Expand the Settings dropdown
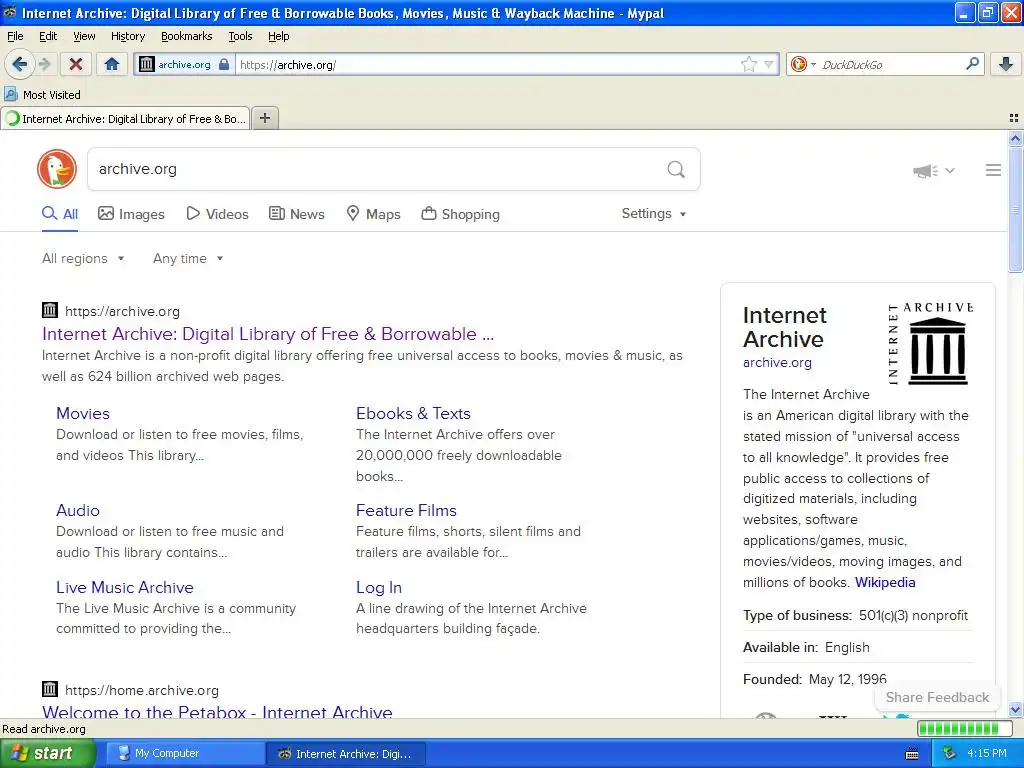1024x768 pixels. [654, 214]
